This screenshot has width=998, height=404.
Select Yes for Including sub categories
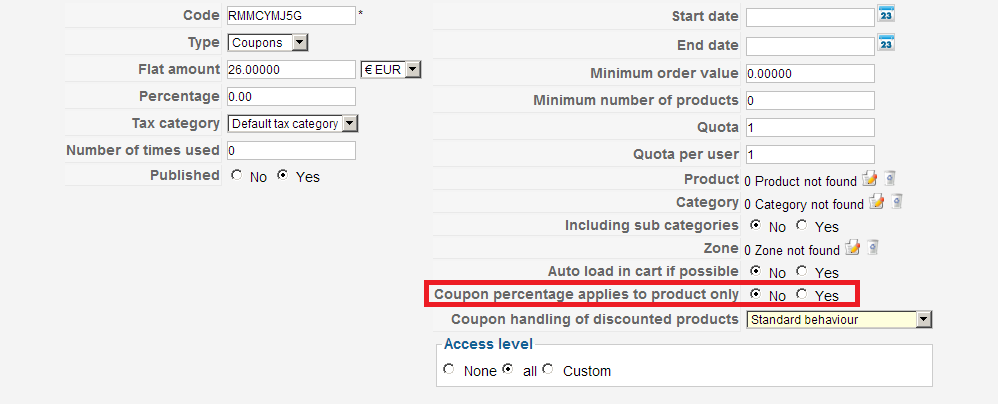(x=801, y=225)
